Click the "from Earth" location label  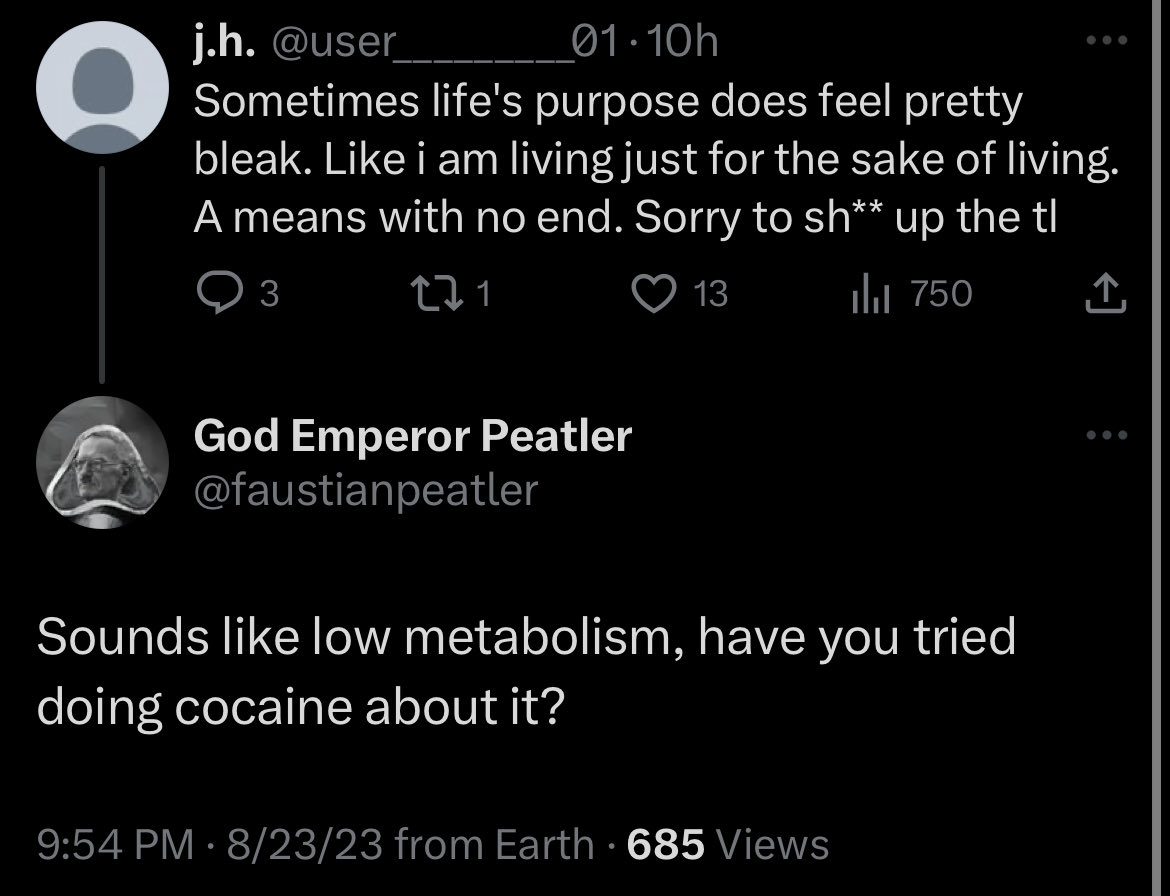(x=495, y=844)
